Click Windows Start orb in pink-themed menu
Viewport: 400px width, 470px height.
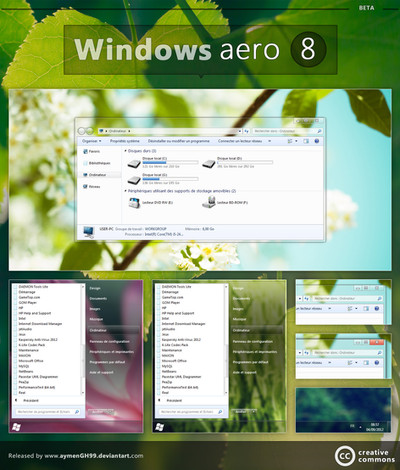click(x=16, y=427)
